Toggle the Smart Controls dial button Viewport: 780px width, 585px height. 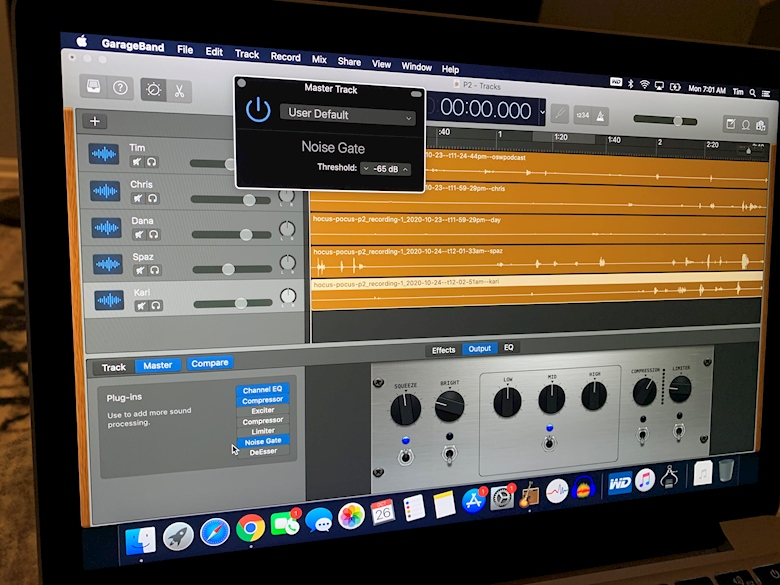(153, 90)
